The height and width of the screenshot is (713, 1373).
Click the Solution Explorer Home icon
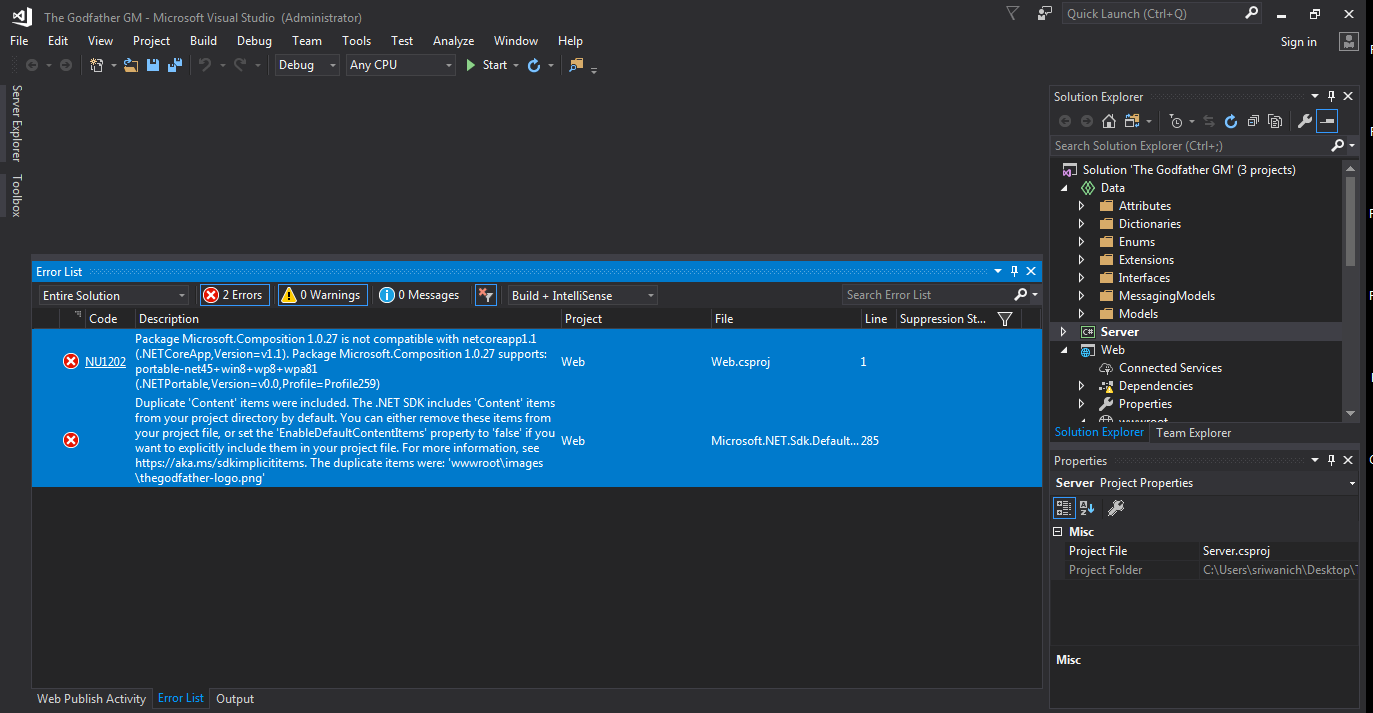tap(1109, 121)
